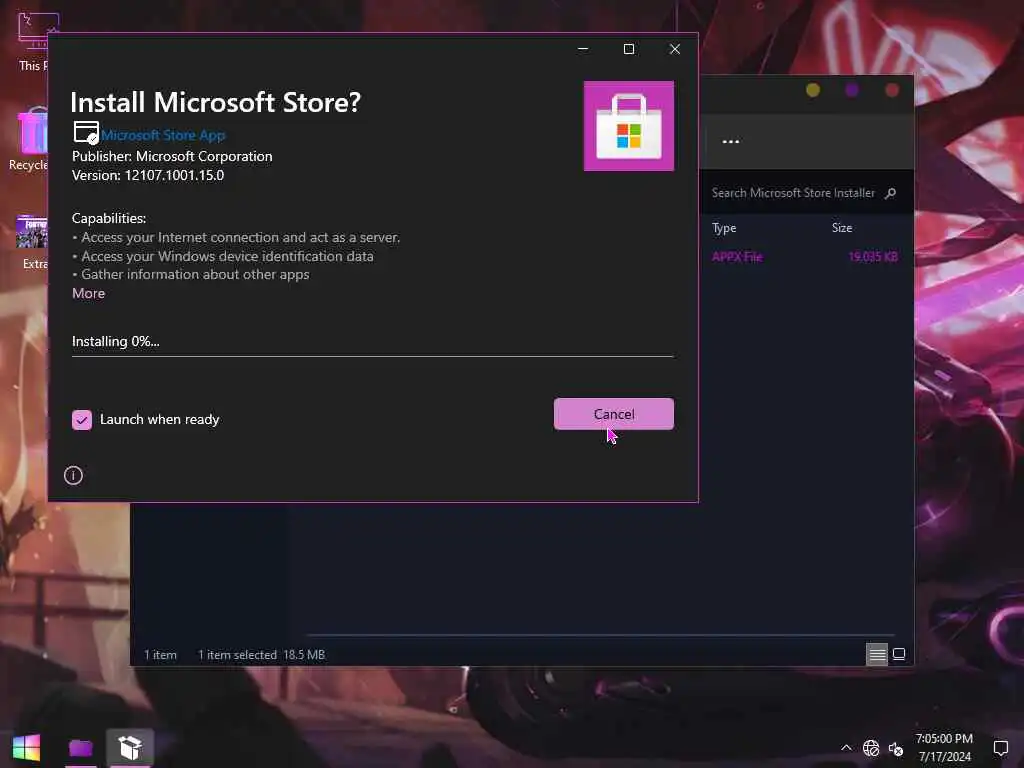Click the Installing 0%... status text
This screenshot has height=768, width=1024.
coord(116,342)
